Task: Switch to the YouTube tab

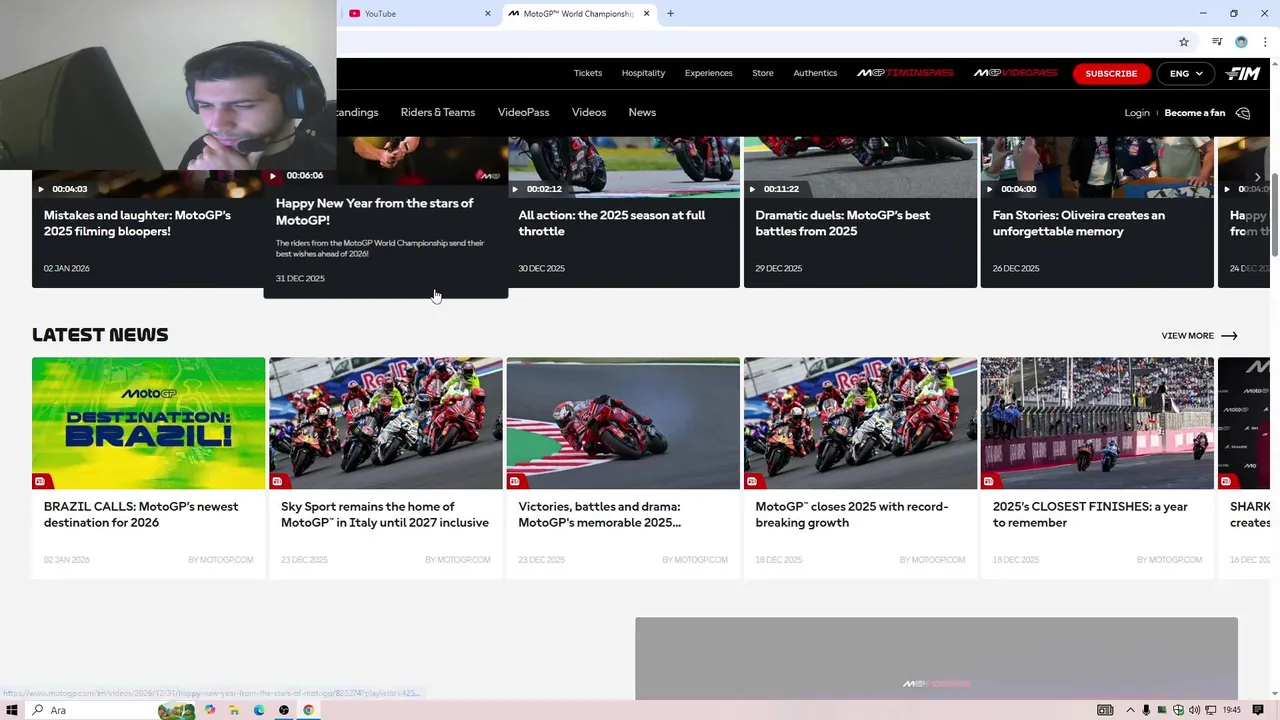Action: tap(418, 13)
